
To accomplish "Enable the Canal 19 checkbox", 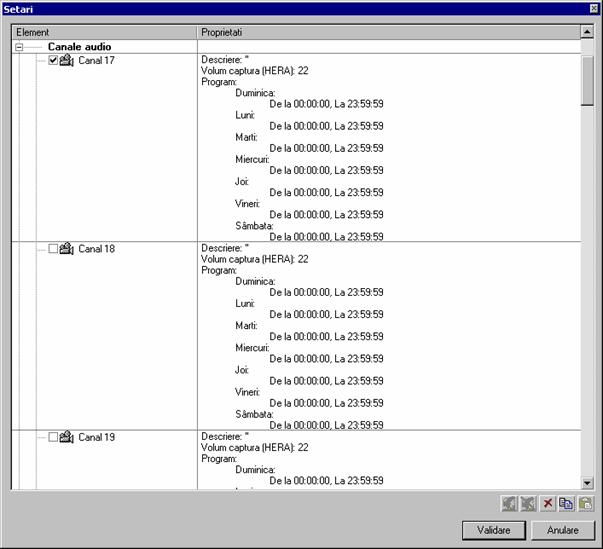I will point(54,436).
